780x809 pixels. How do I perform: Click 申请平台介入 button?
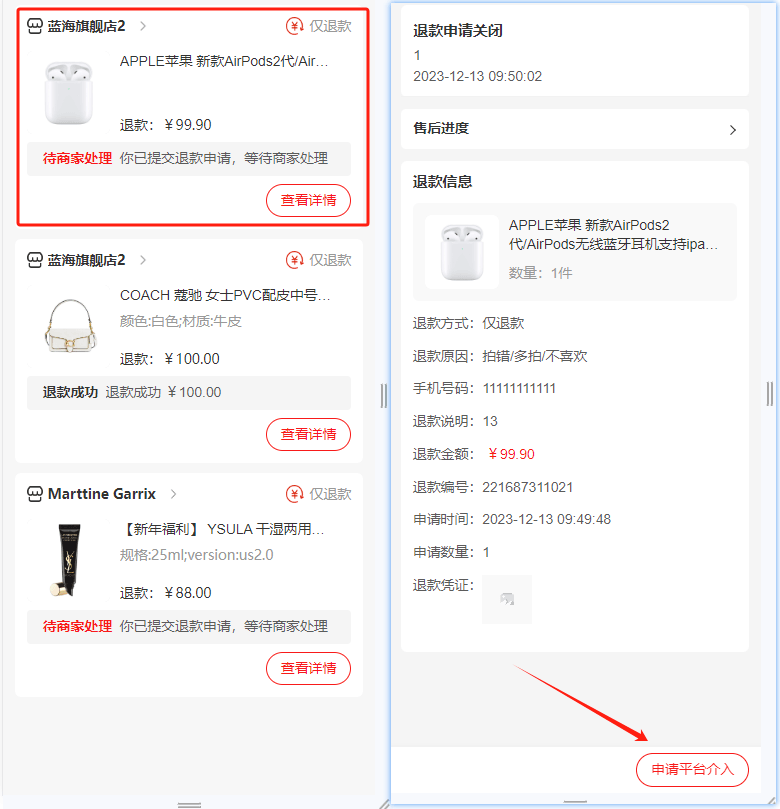click(692, 769)
